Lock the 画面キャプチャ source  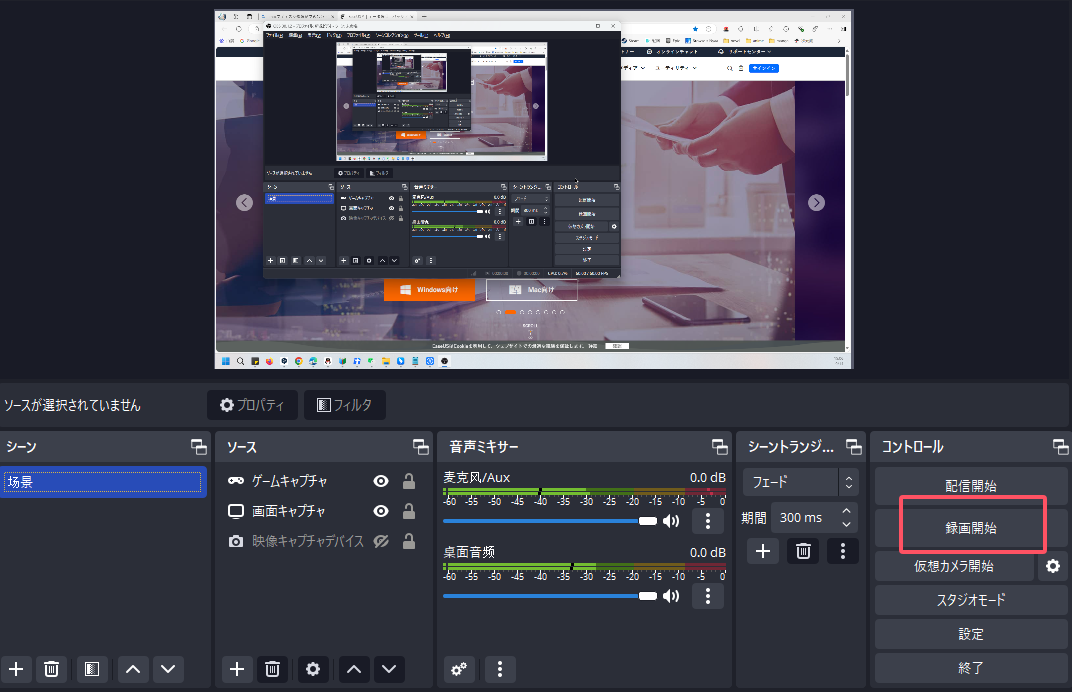[409, 511]
